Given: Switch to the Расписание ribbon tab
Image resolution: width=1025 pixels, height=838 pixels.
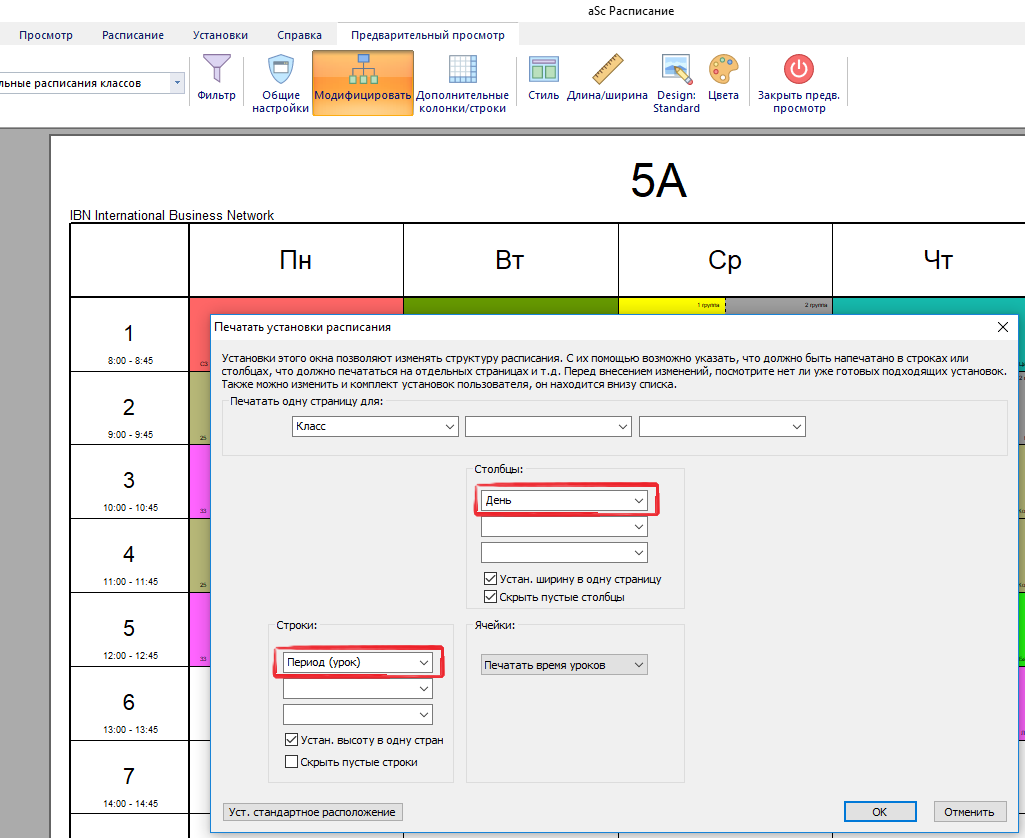Looking at the screenshot, I should coord(133,35).
